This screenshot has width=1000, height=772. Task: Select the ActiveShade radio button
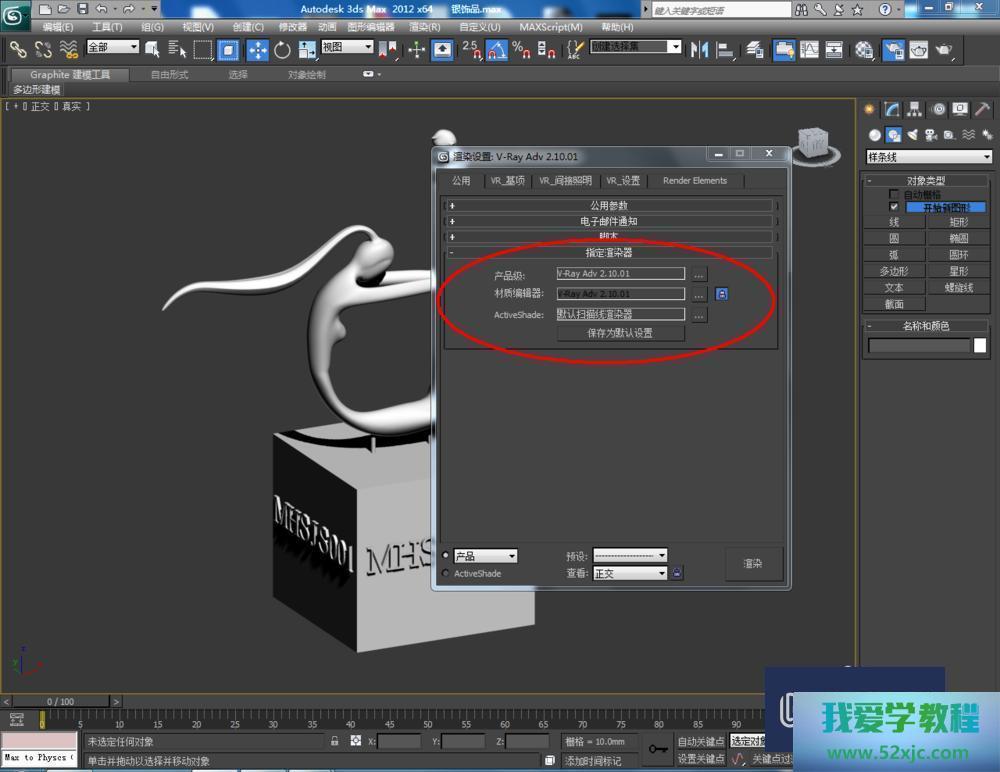pyautogui.click(x=446, y=573)
